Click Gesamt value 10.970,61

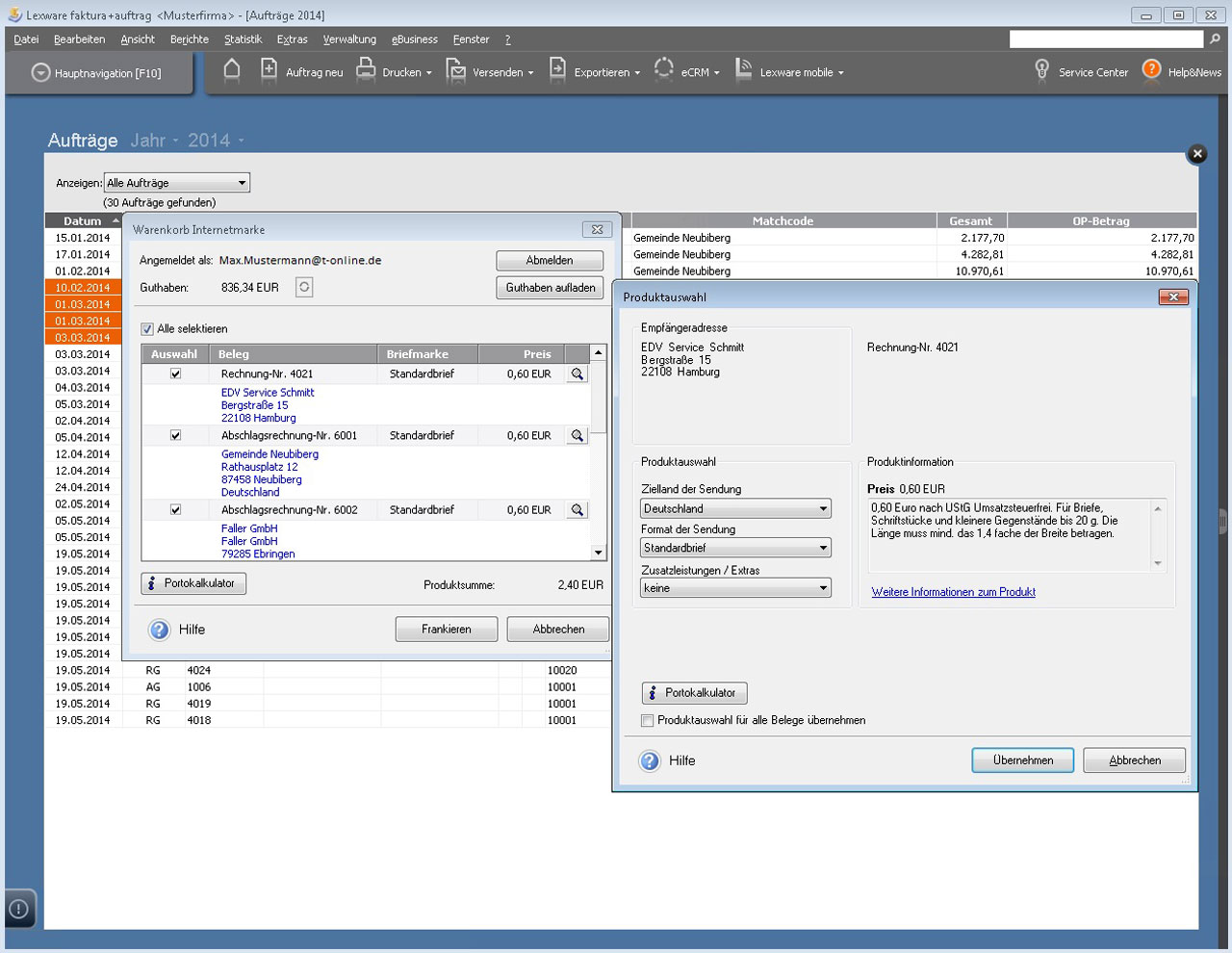[980, 271]
